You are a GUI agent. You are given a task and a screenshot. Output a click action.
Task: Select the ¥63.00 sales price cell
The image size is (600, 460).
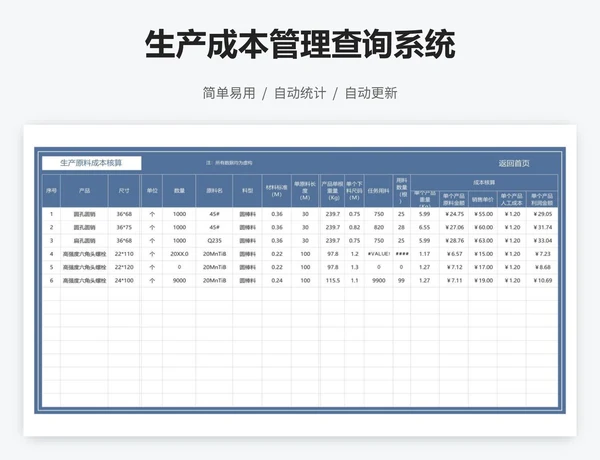click(483, 241)
